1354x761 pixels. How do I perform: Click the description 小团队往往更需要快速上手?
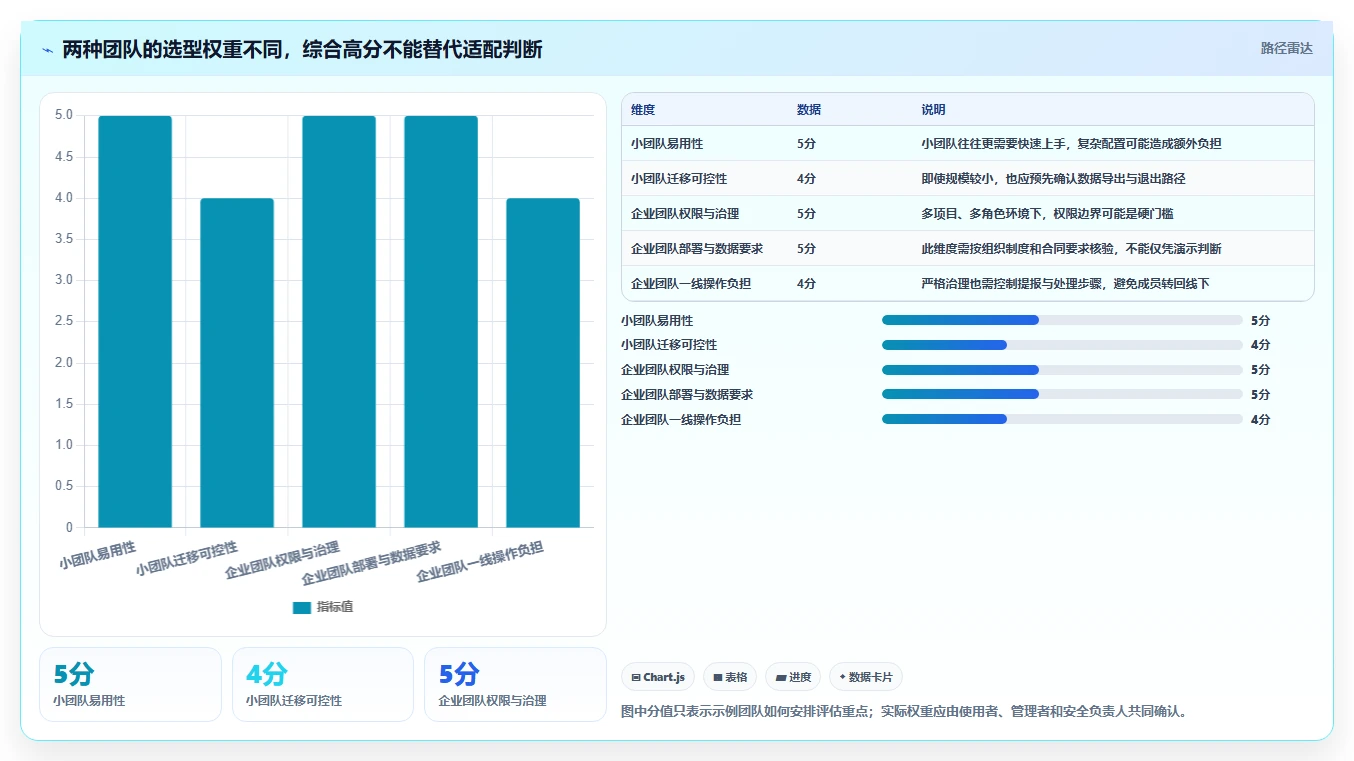(993, 144)
